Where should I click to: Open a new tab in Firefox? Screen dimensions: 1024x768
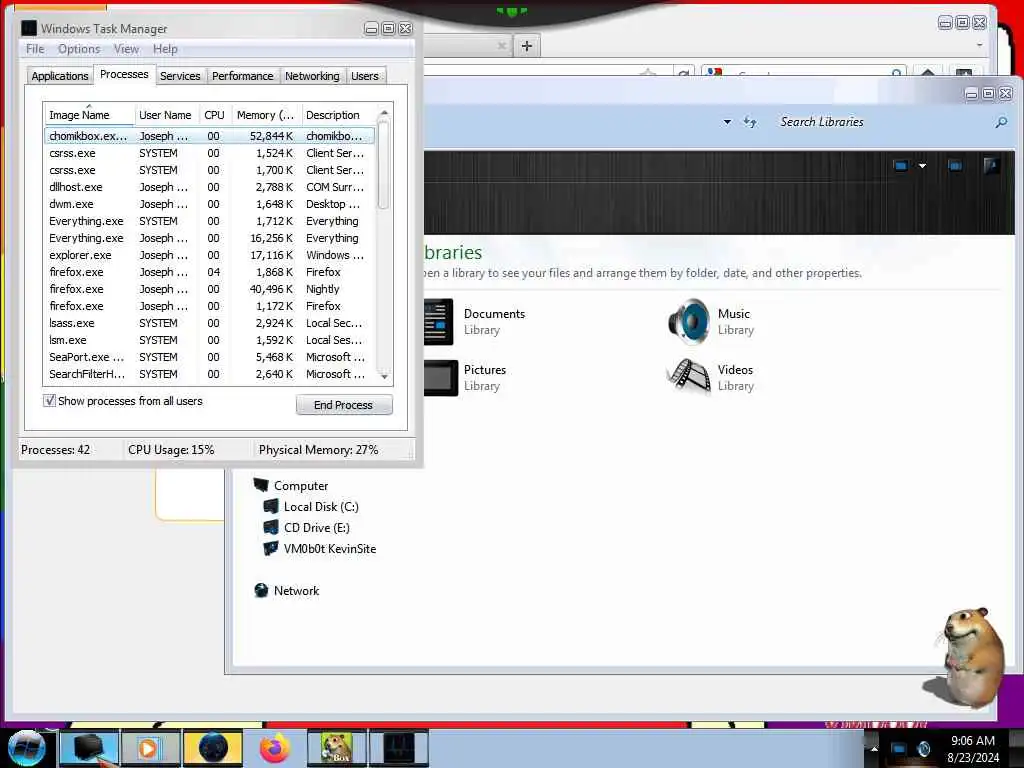point(526,46)
